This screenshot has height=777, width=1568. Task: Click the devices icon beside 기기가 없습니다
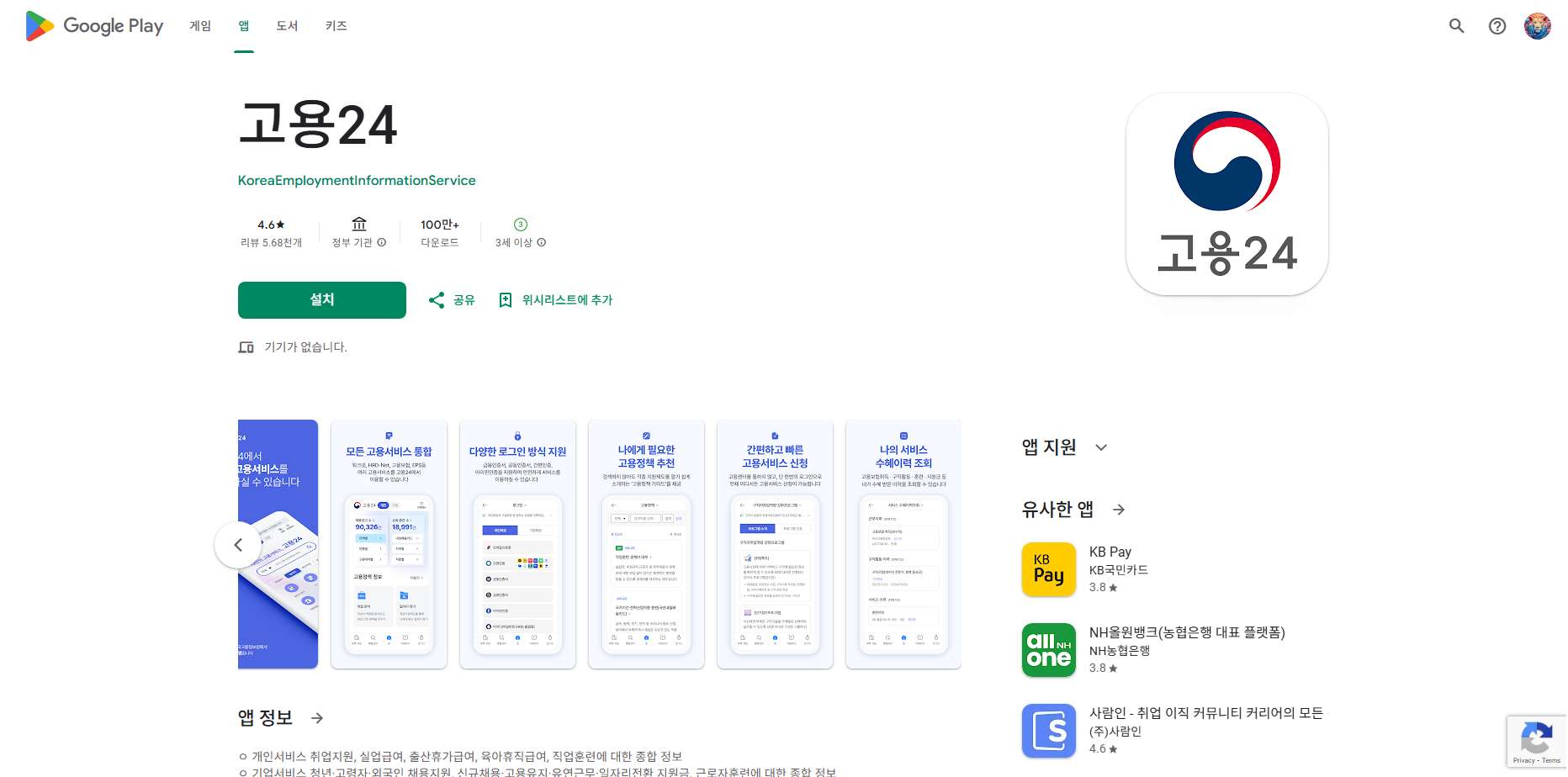[x=246, y=347]
